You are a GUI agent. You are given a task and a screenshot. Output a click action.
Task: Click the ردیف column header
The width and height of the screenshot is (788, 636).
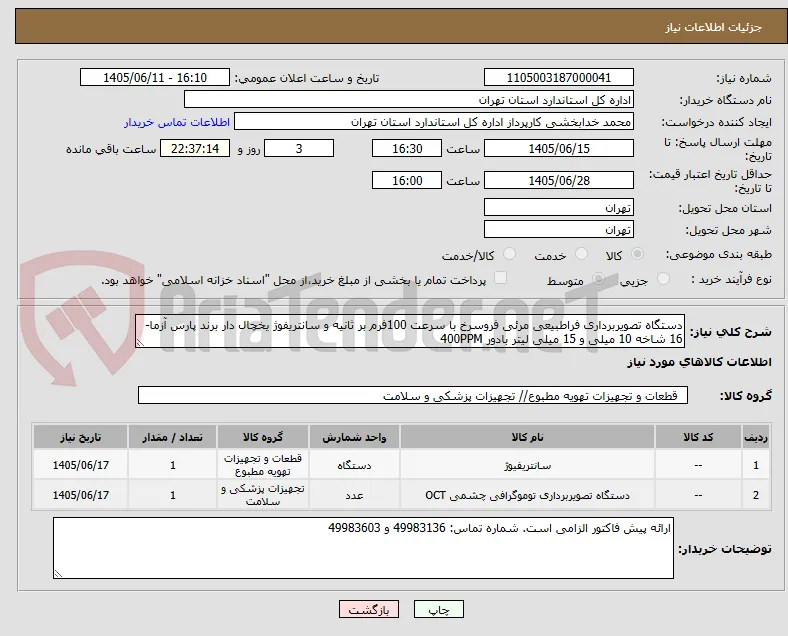[756, 437]
